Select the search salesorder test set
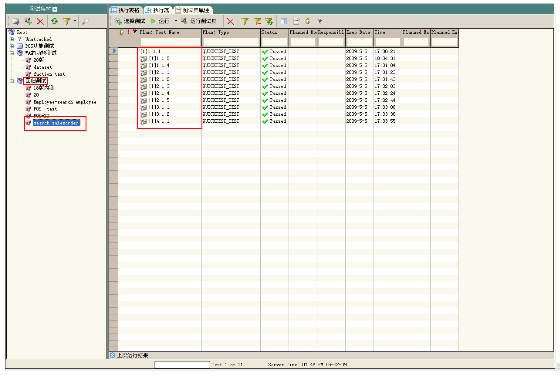The height and width of the screenshot is (375, 560). click(56, 123)
